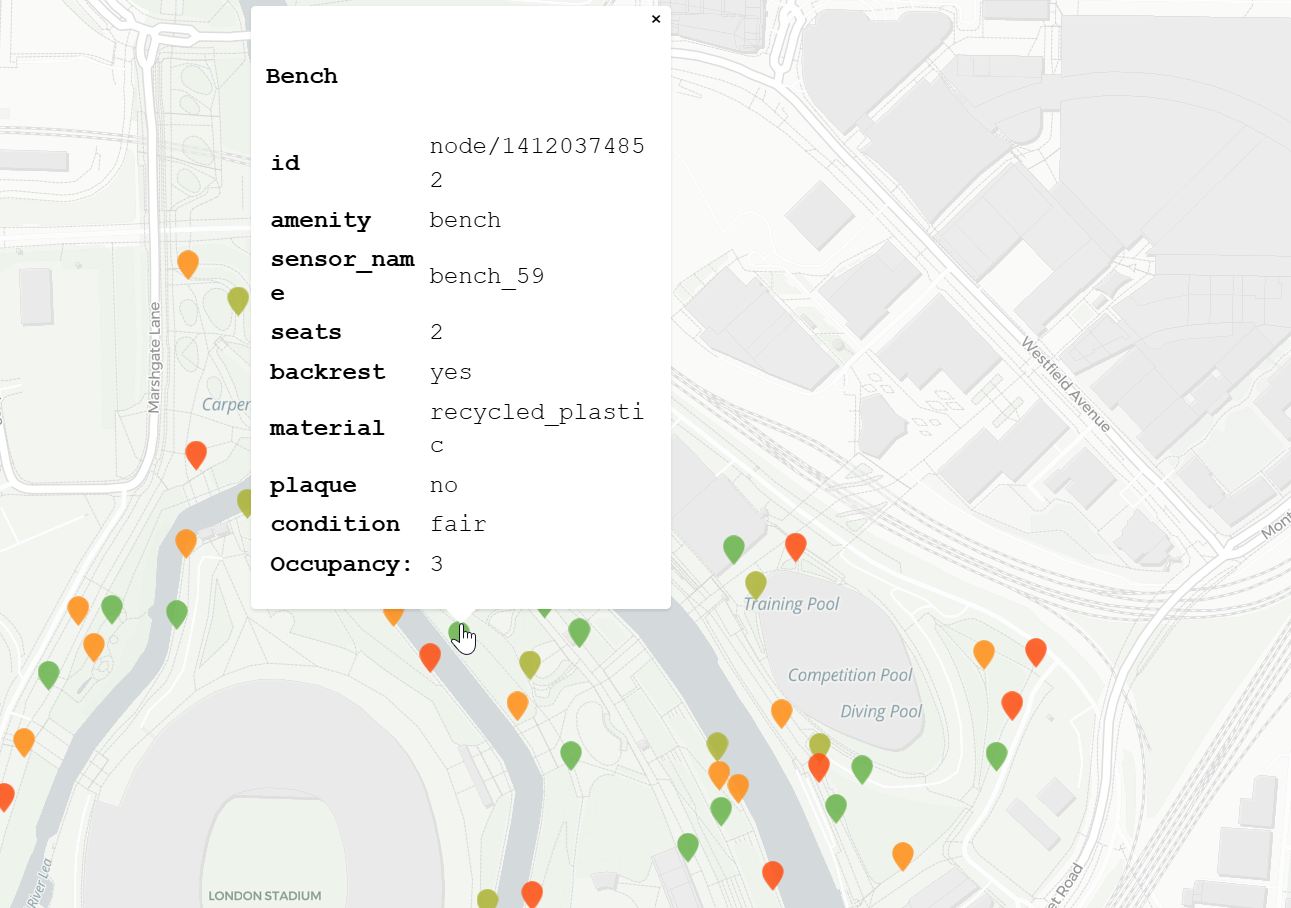
Task: Select the bottommost orange marker right of the pools
Action: [x=903, y=856]
